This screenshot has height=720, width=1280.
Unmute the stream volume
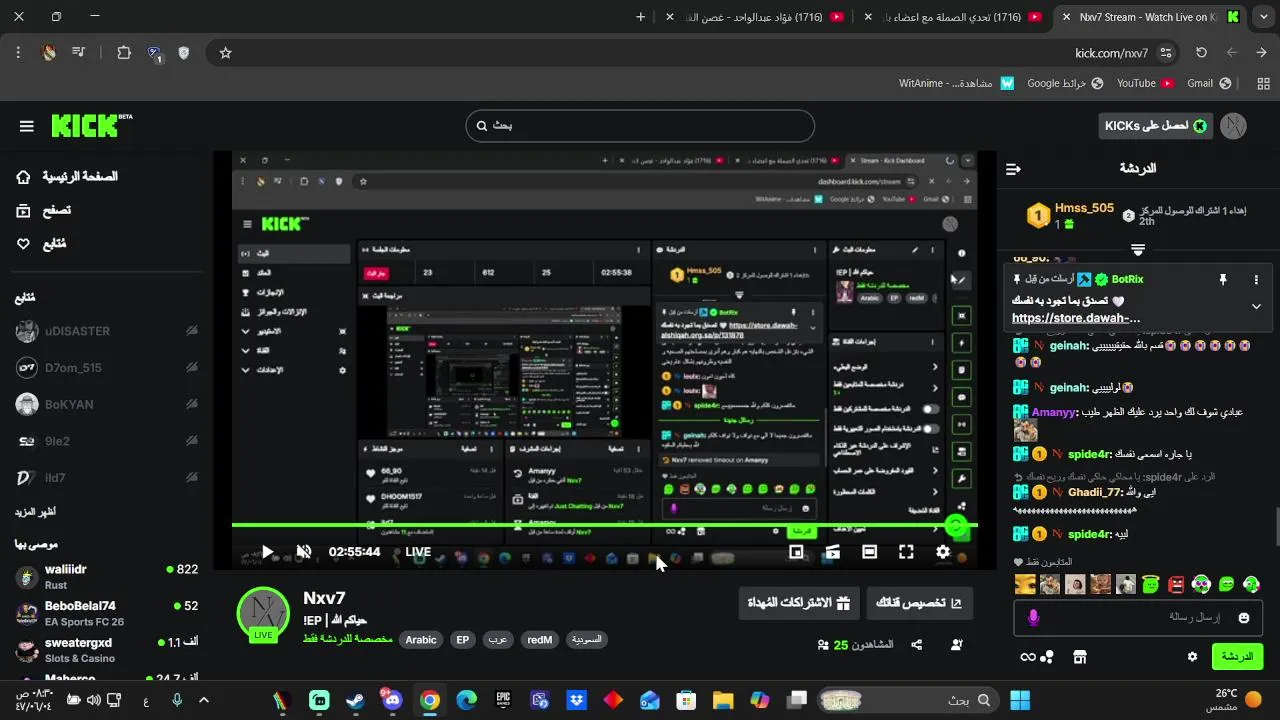pos(304,552)
